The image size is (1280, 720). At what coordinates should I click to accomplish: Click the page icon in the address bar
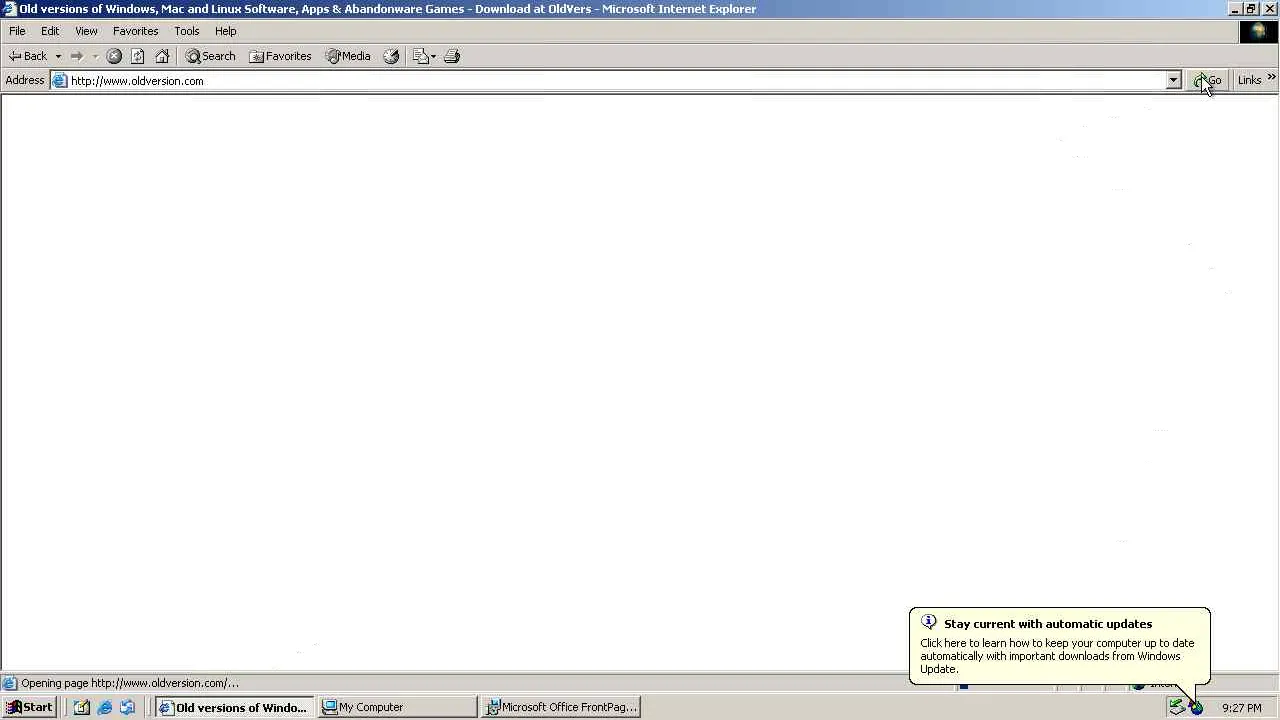60,81
